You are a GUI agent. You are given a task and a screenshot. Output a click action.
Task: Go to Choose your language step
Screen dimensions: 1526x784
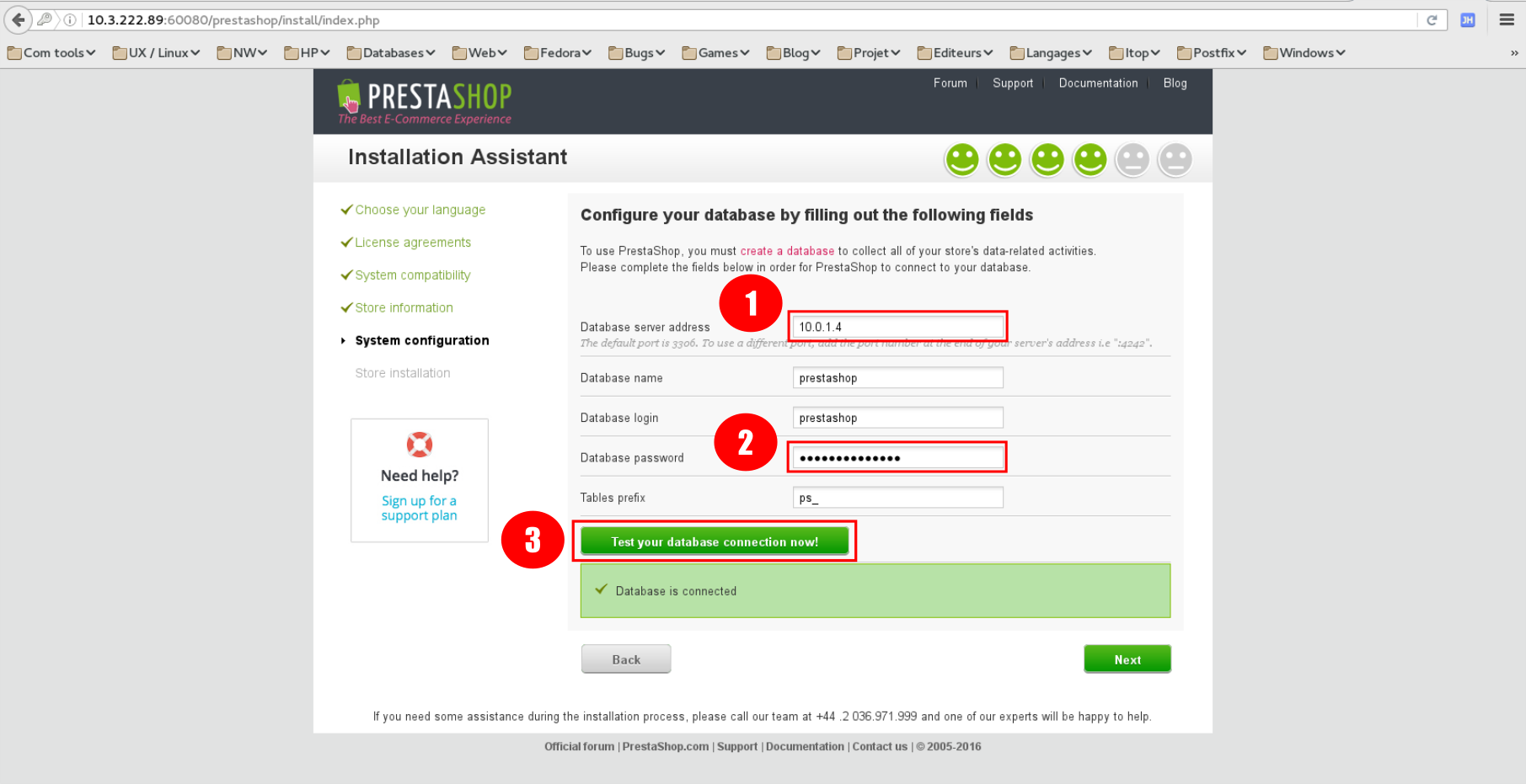coord(420,210)
